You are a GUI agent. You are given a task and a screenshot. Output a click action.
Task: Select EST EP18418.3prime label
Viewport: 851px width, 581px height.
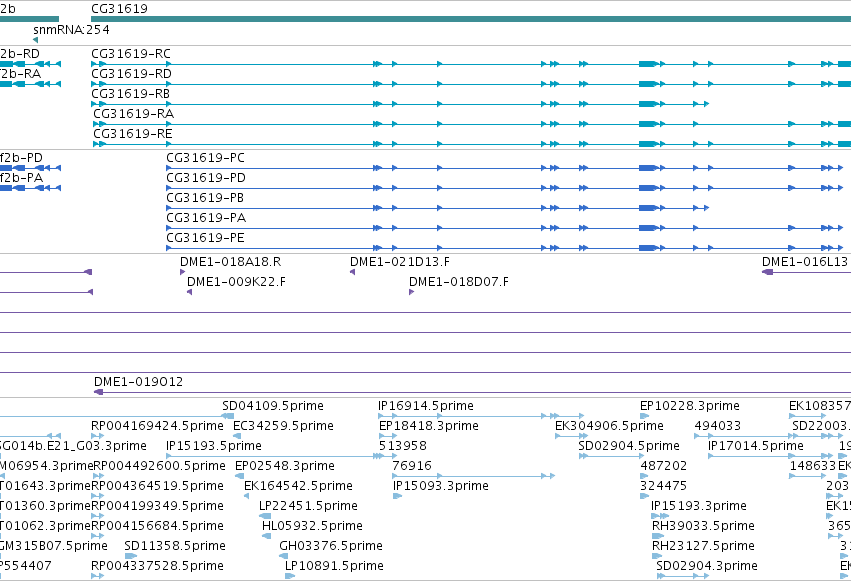click(429, 426)
